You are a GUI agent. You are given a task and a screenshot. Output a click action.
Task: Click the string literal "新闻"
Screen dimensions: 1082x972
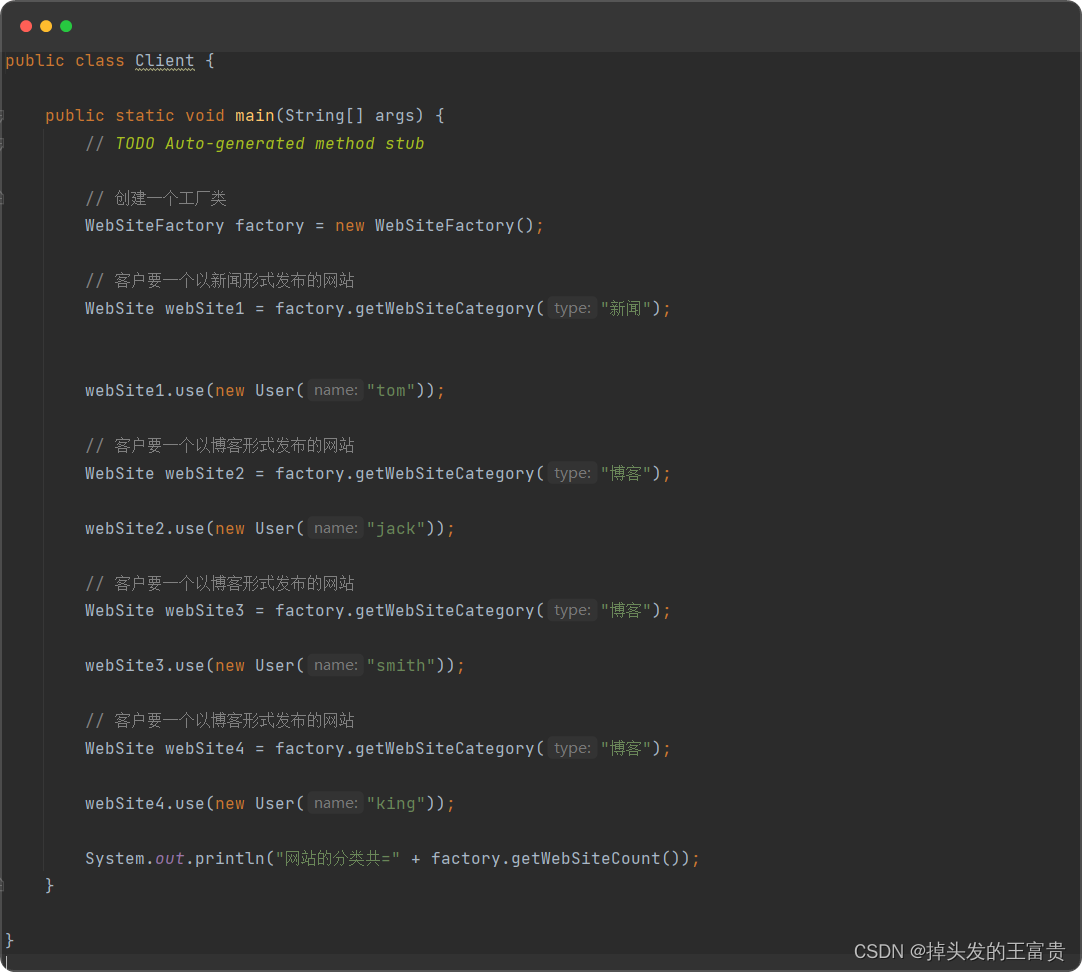[x=625, y=308]
